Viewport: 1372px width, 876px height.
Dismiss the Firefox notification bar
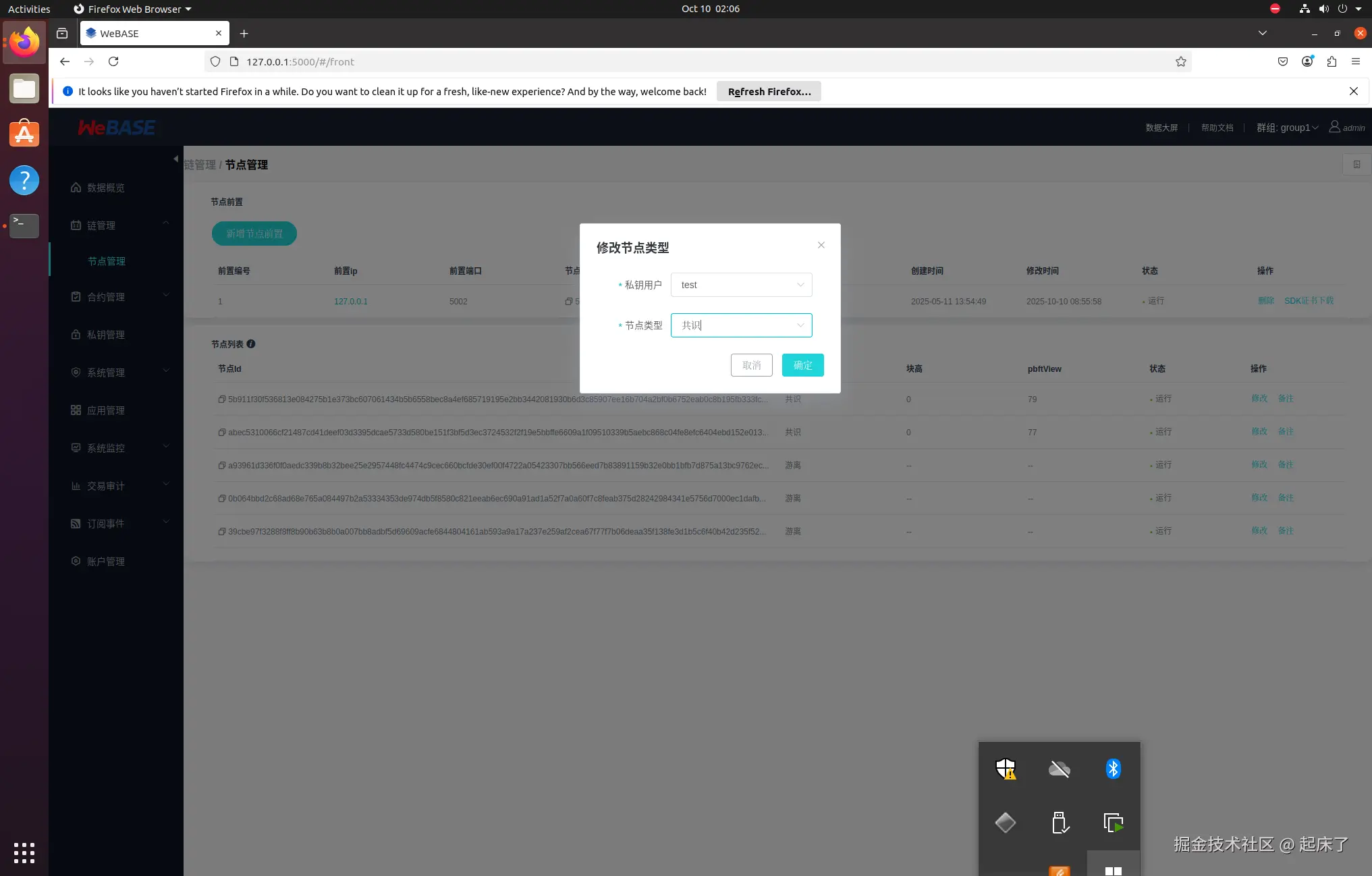pyautogui.click(x=1353, y=91)
